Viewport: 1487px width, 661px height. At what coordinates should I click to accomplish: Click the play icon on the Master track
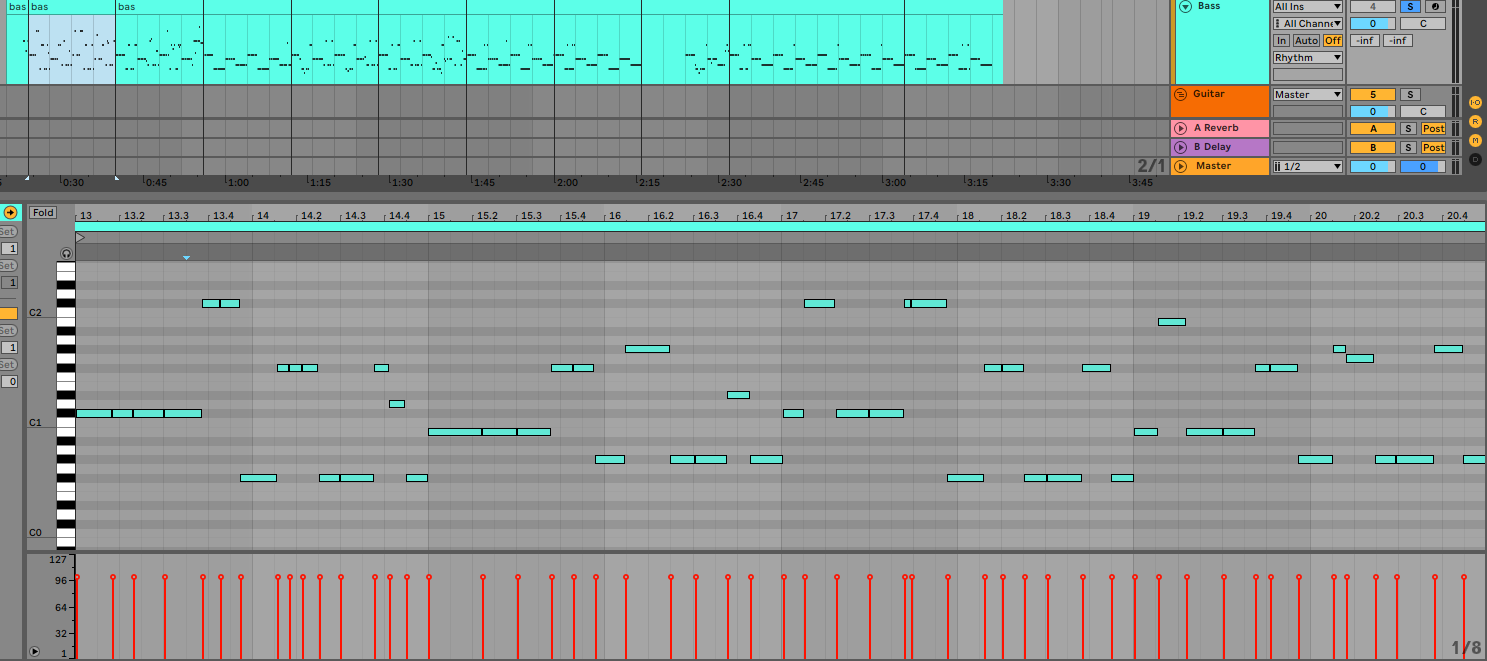tap(1181, 165)
